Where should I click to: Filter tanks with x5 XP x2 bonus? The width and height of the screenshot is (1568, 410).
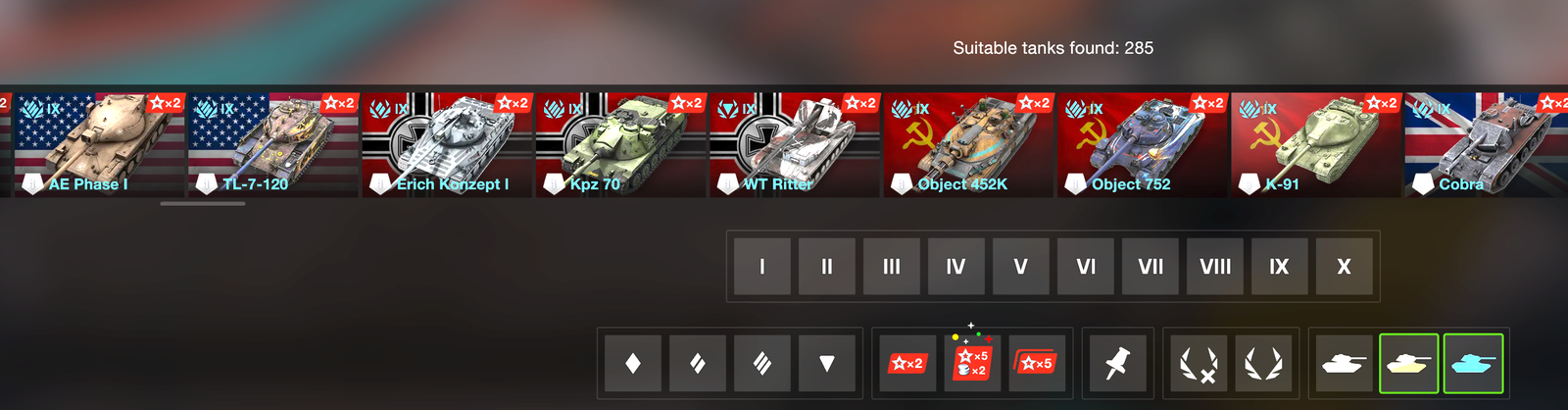click(972, 364)
